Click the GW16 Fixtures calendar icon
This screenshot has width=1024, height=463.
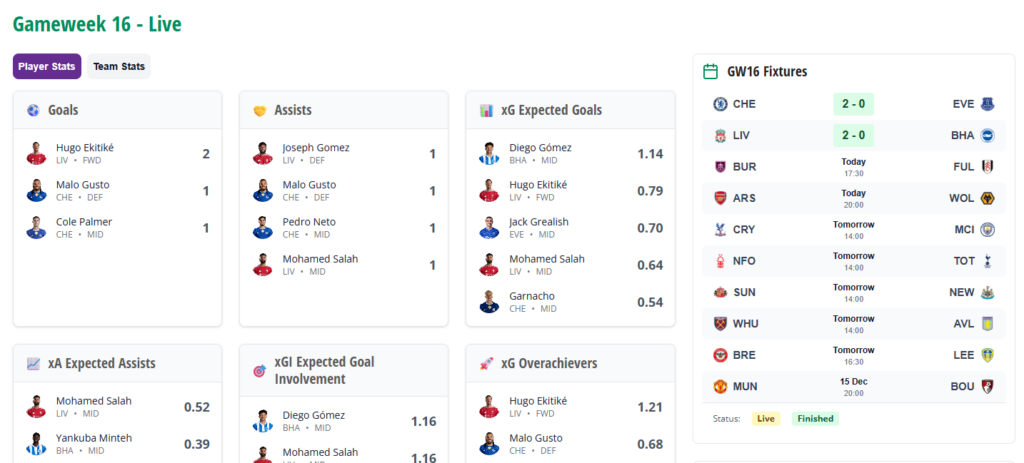click(711, 72)
